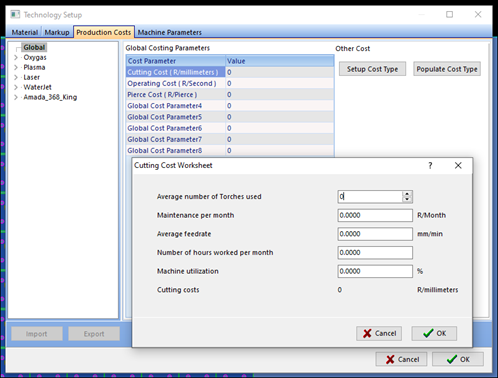
Task: Click the Operating Cost value cell
Action: click(280, 83)
